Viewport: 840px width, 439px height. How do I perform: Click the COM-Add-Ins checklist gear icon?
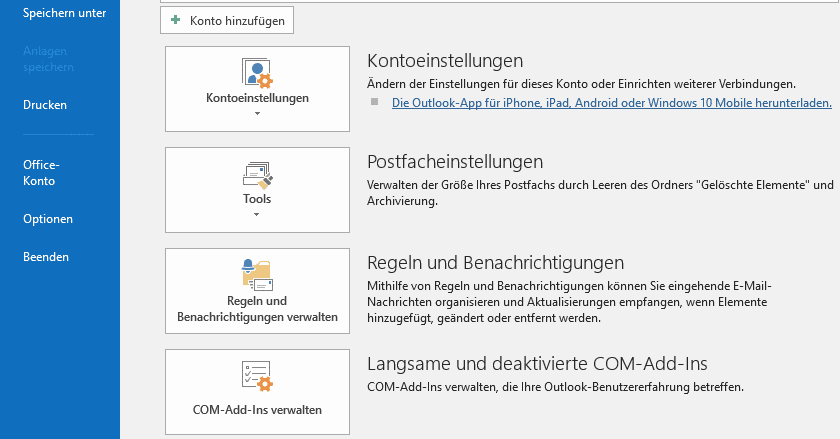(x=258, y=376)
